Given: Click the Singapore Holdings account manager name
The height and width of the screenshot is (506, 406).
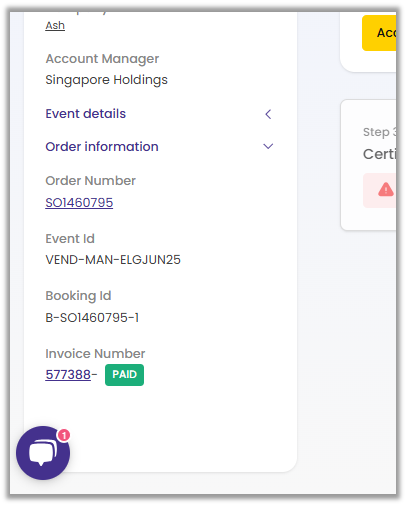Looking at the screenshot, I should [107, 80].
